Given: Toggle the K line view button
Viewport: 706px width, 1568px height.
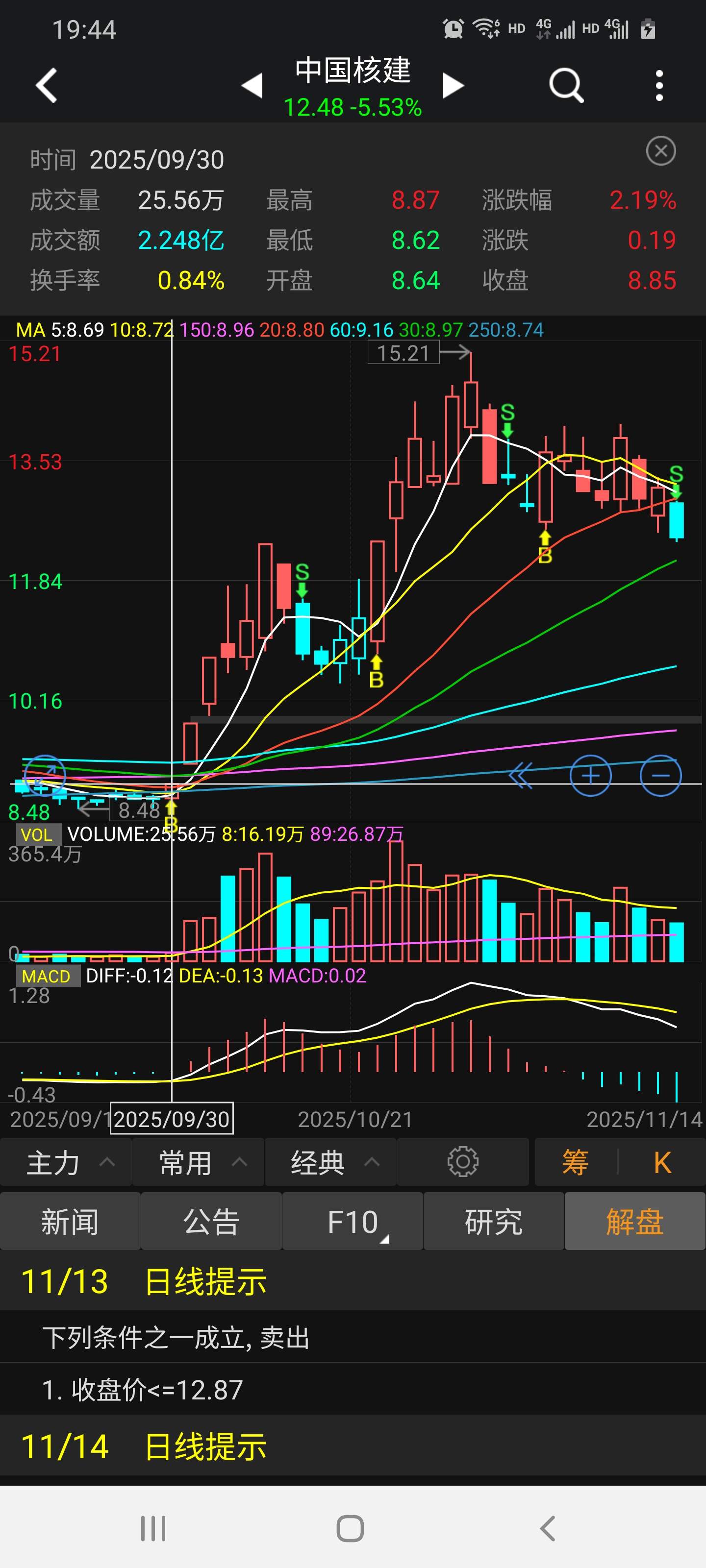Looking at the screenshot, I should coord(662,1162).
